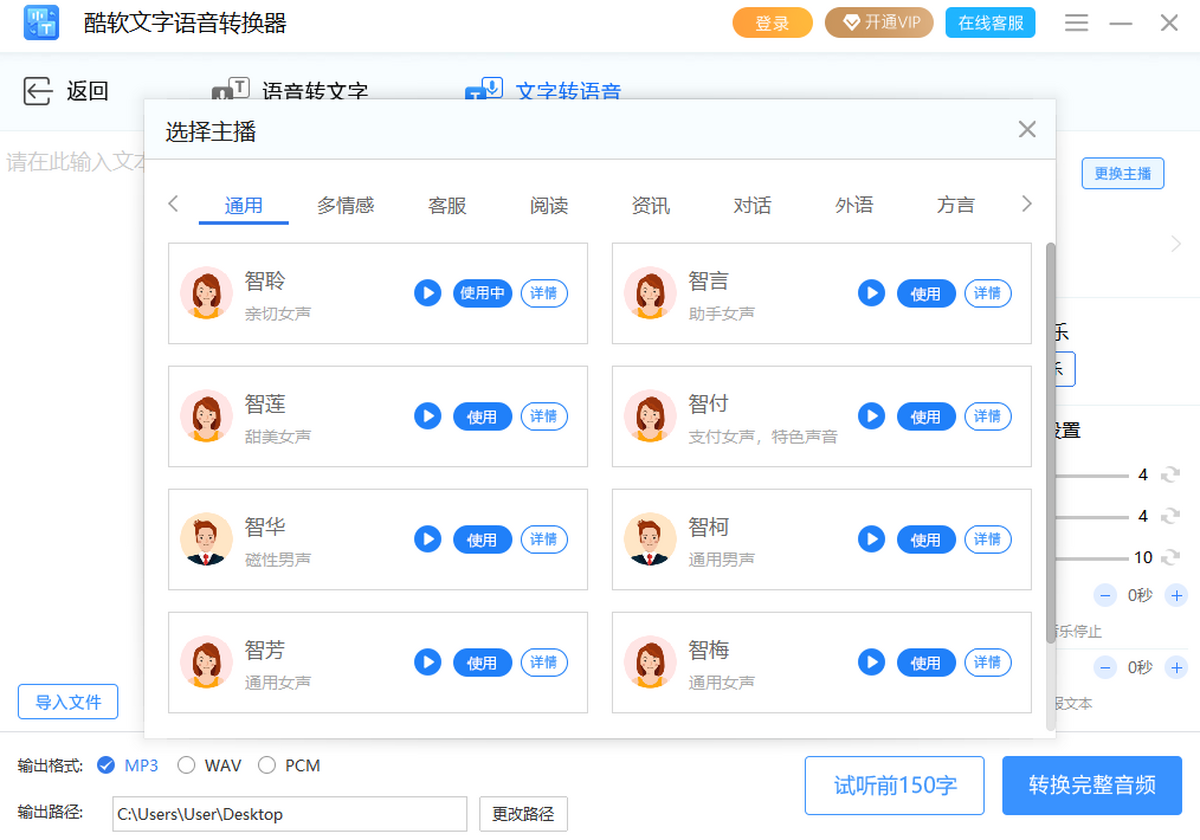Viewport: 1200px width, 840px height.
Task: Click the back arrow 返回
Action: 37,90
